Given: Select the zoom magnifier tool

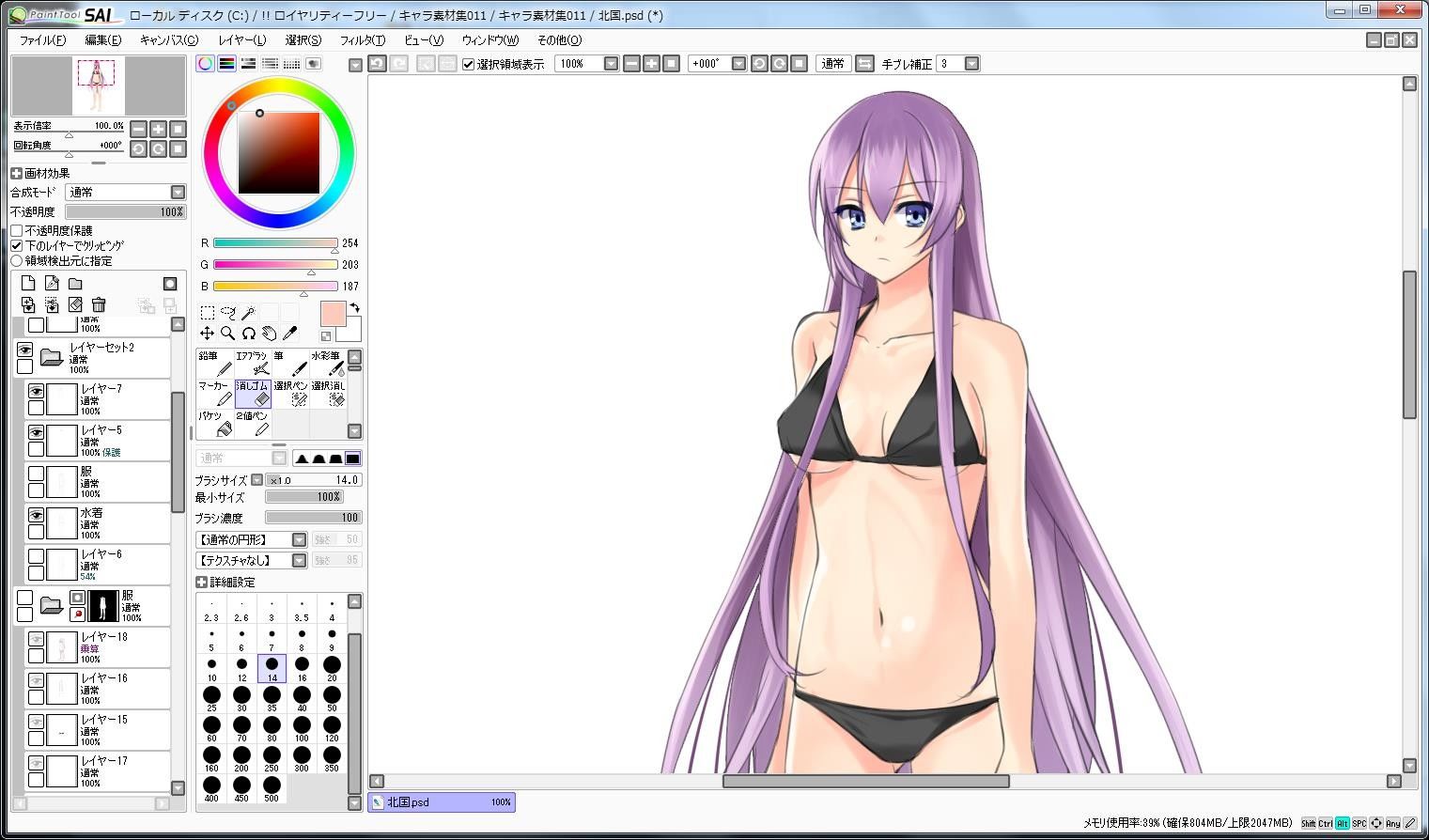Looking at the screenshot, I should coord(227,333).
